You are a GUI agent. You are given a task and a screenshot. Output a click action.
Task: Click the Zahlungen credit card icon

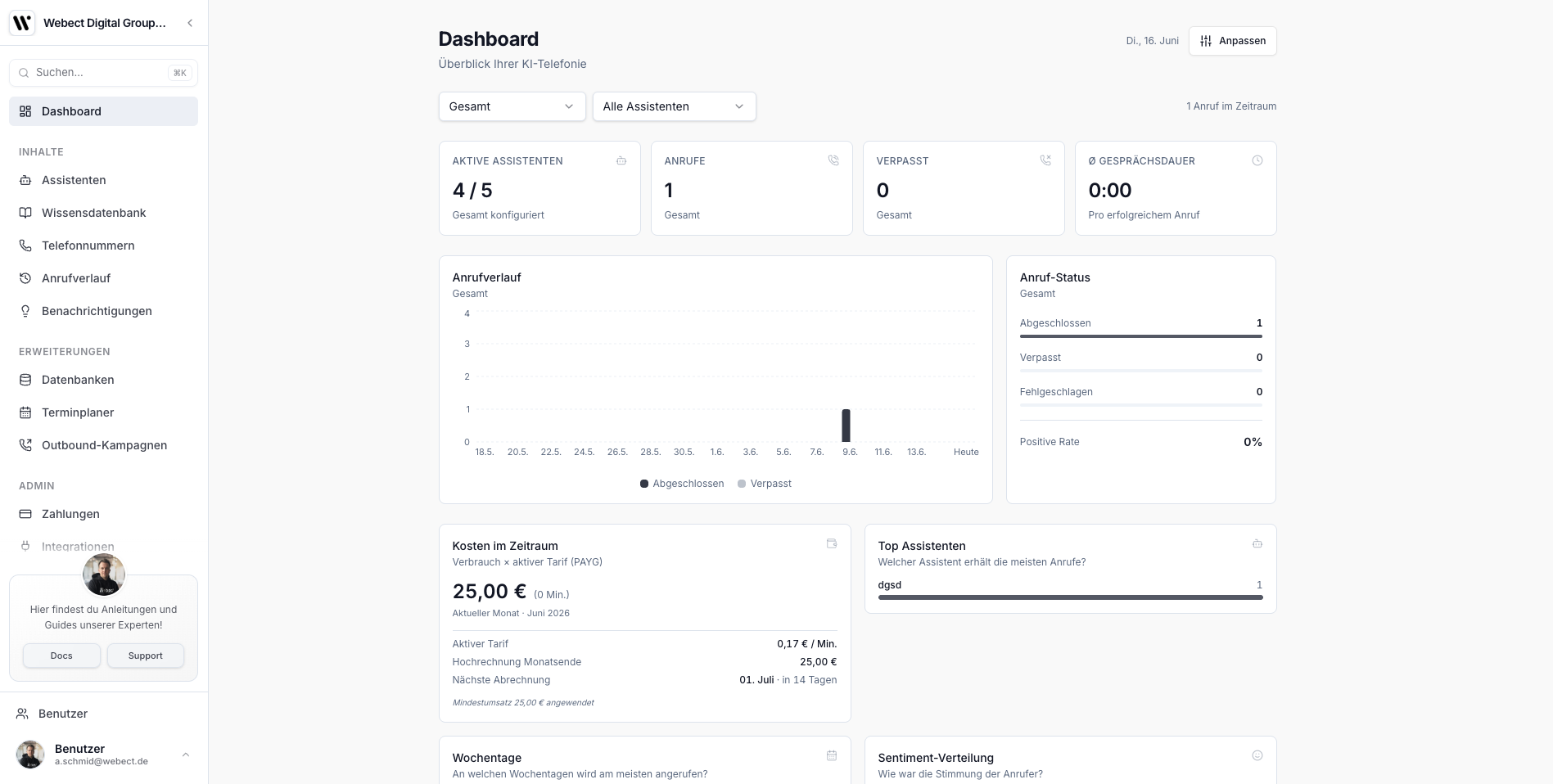pos(25,514)
